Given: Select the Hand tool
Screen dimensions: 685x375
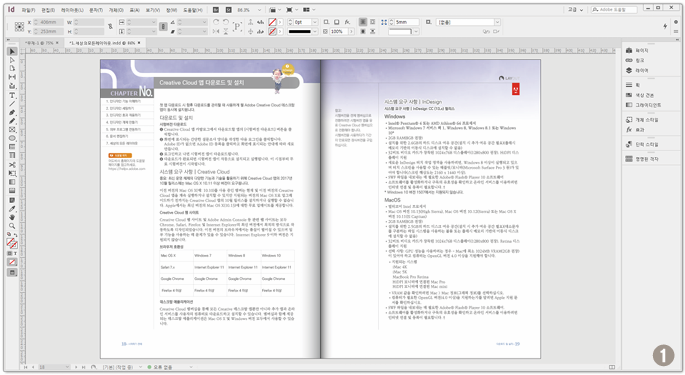Looking at the screenshot, I should point(12,217).
